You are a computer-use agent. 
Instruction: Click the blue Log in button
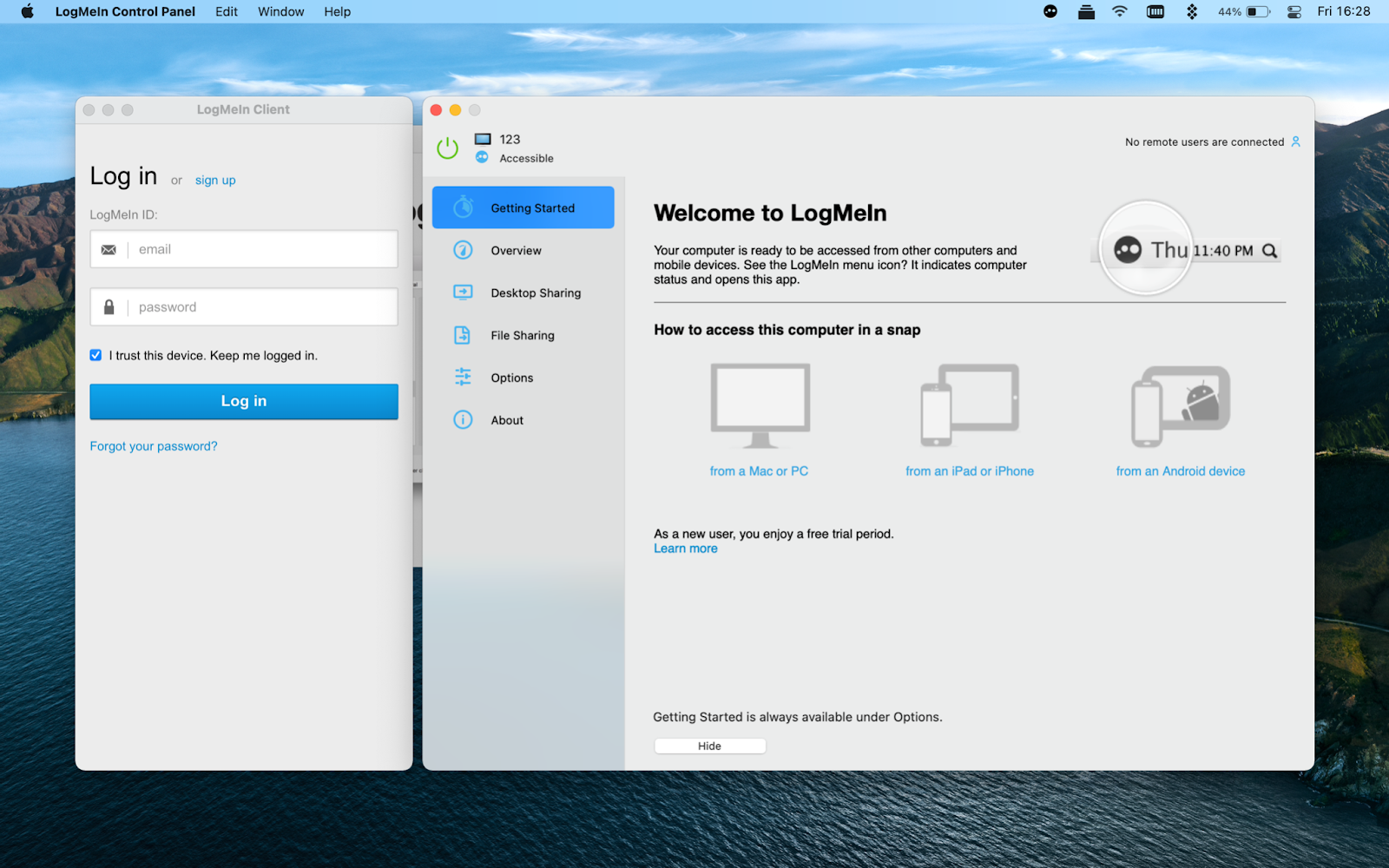click(x=244, y=401)
